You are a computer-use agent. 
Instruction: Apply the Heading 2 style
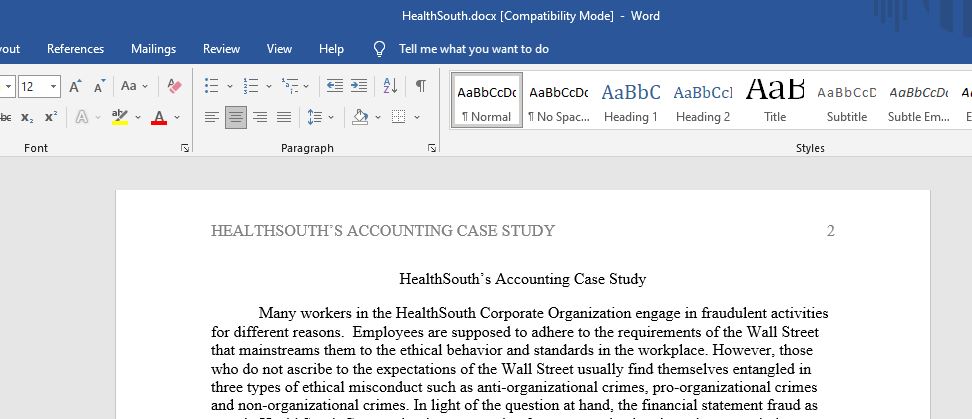(702, 99)
